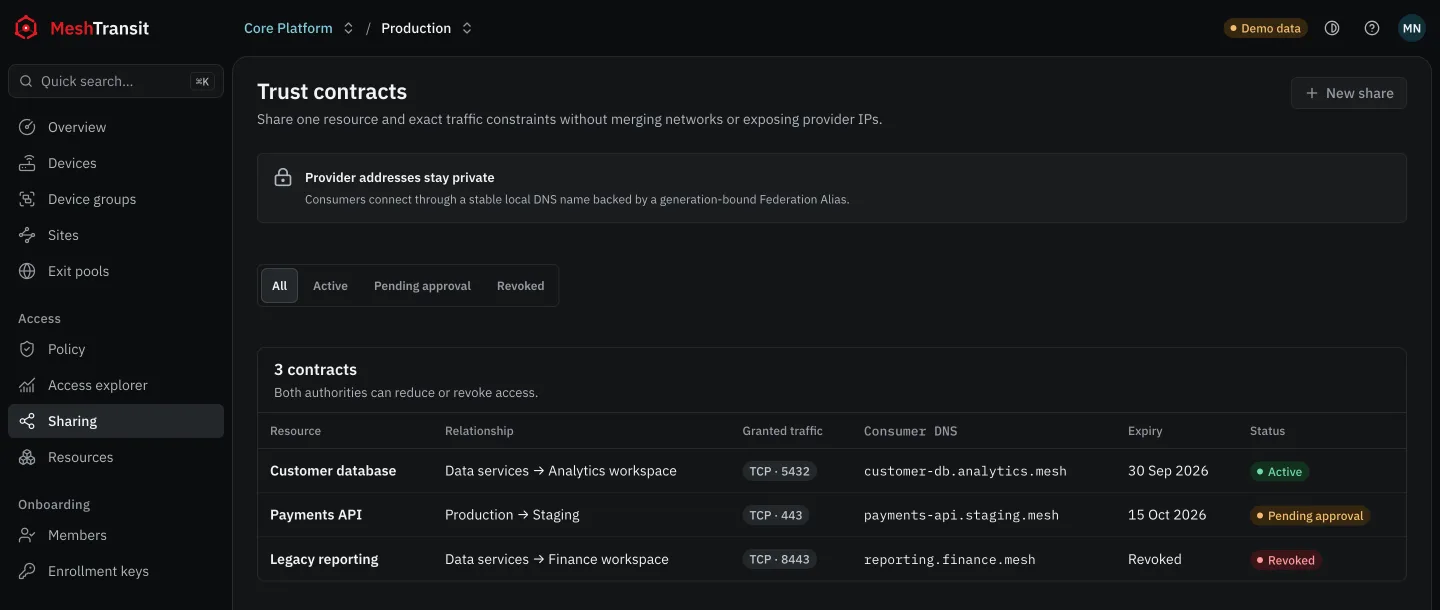Click Data services → Finance workspace relationship
The image size is (1440, 610).
557,559
